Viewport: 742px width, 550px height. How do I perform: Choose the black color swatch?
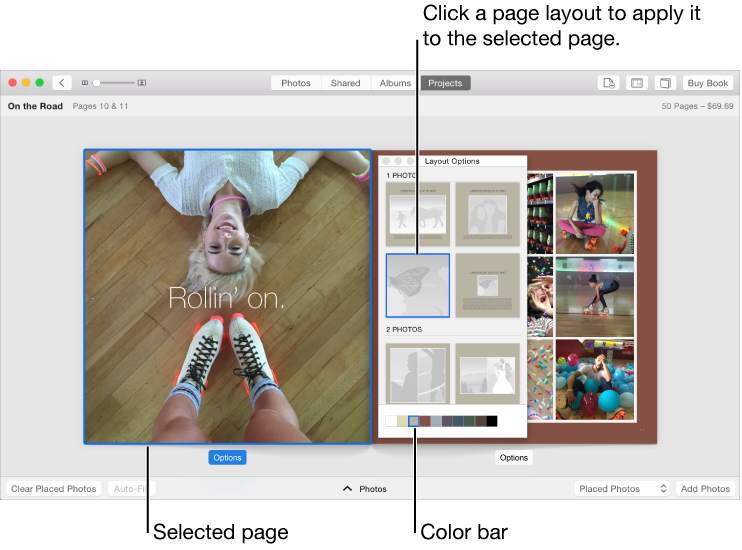click(492, 421)
